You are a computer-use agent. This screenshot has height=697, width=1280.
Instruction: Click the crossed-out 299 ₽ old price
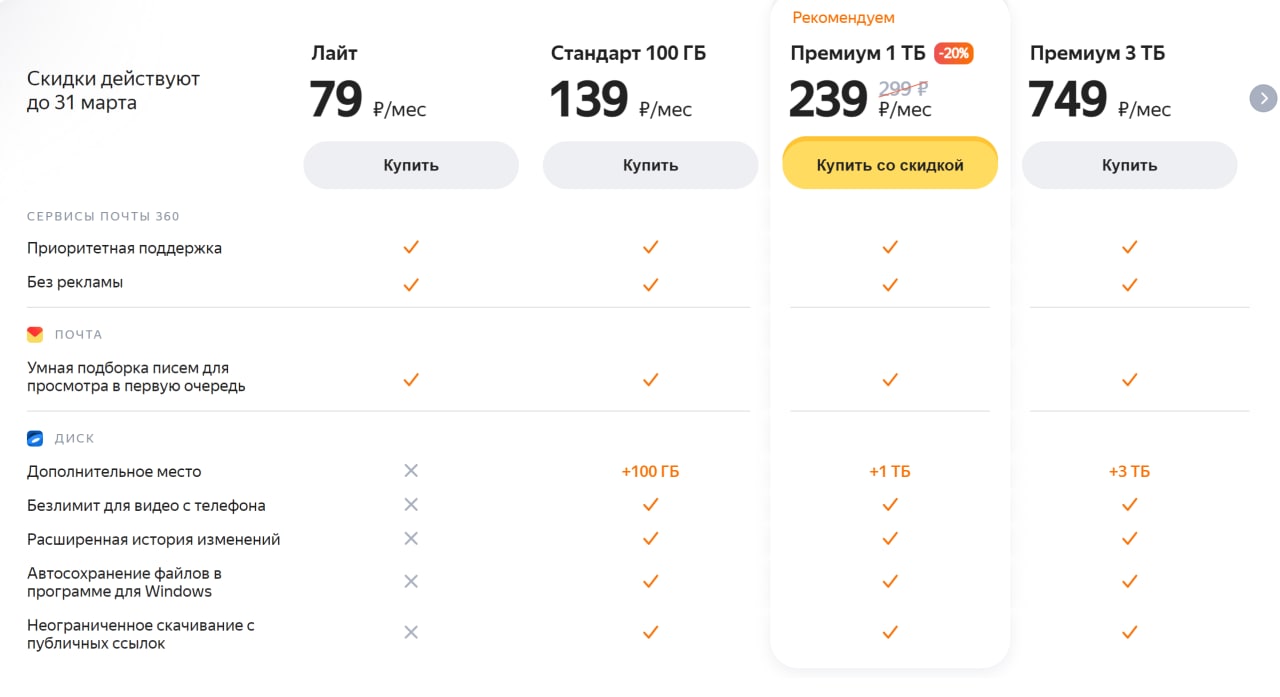point(903,87)
